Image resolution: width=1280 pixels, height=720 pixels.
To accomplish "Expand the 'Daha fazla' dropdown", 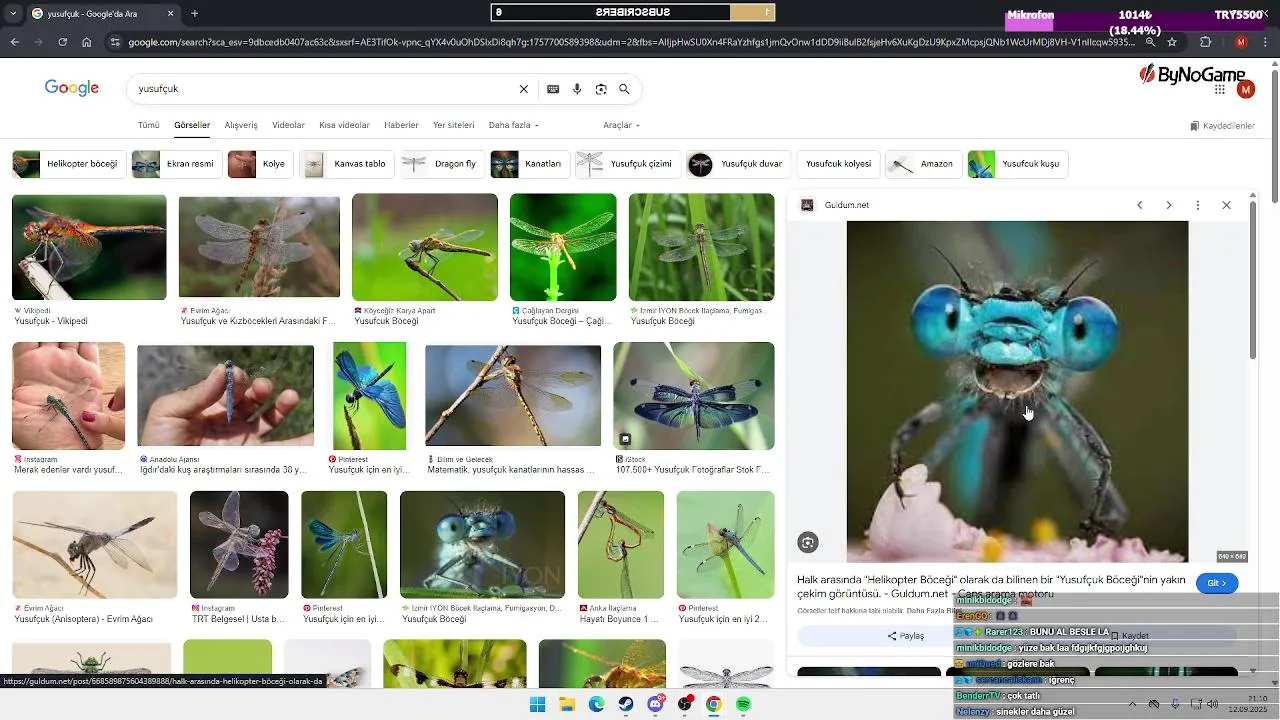I will pyautogui.click(x=513, y=125).
